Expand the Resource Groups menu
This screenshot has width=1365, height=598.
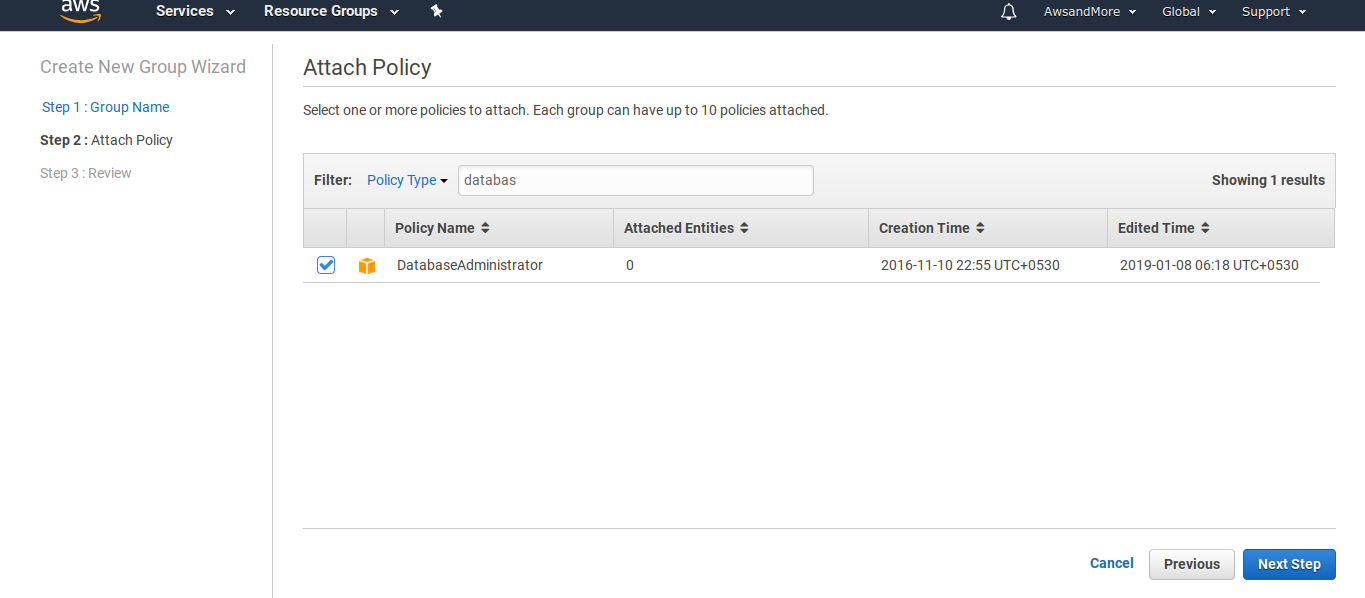pyautogui.click(x=331, y=11)
